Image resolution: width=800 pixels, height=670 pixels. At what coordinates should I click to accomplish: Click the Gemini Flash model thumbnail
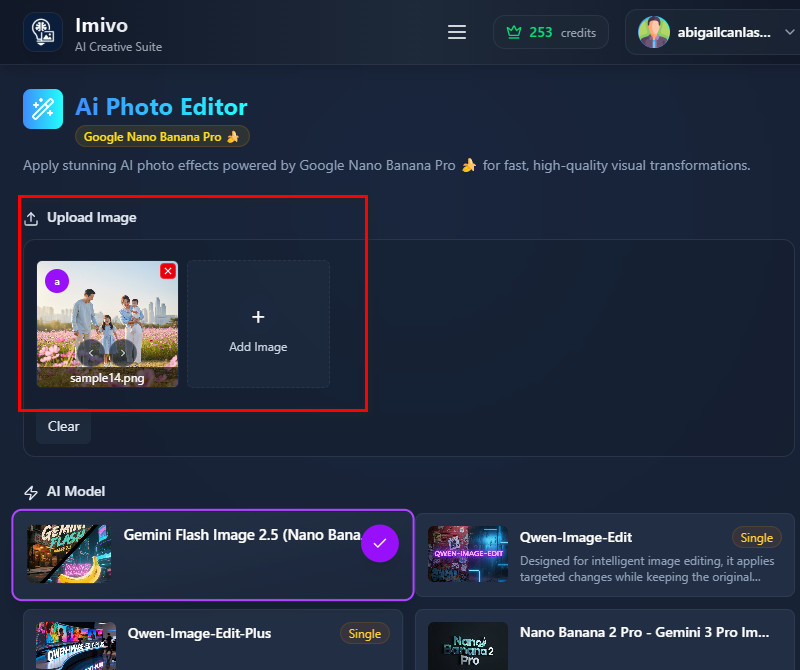click(69, 554)
